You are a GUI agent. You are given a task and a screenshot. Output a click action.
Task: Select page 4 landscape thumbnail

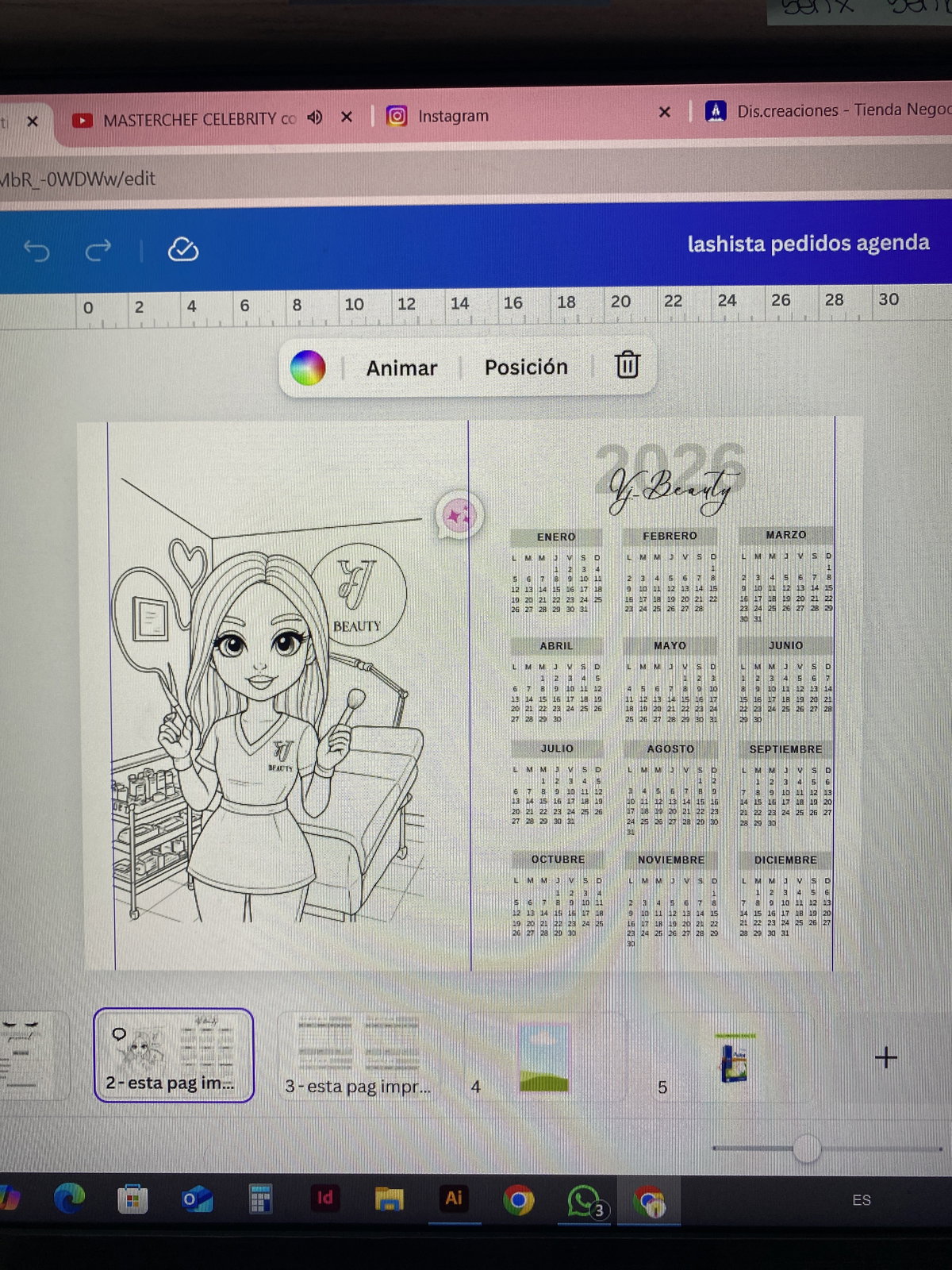(544, 1057)
